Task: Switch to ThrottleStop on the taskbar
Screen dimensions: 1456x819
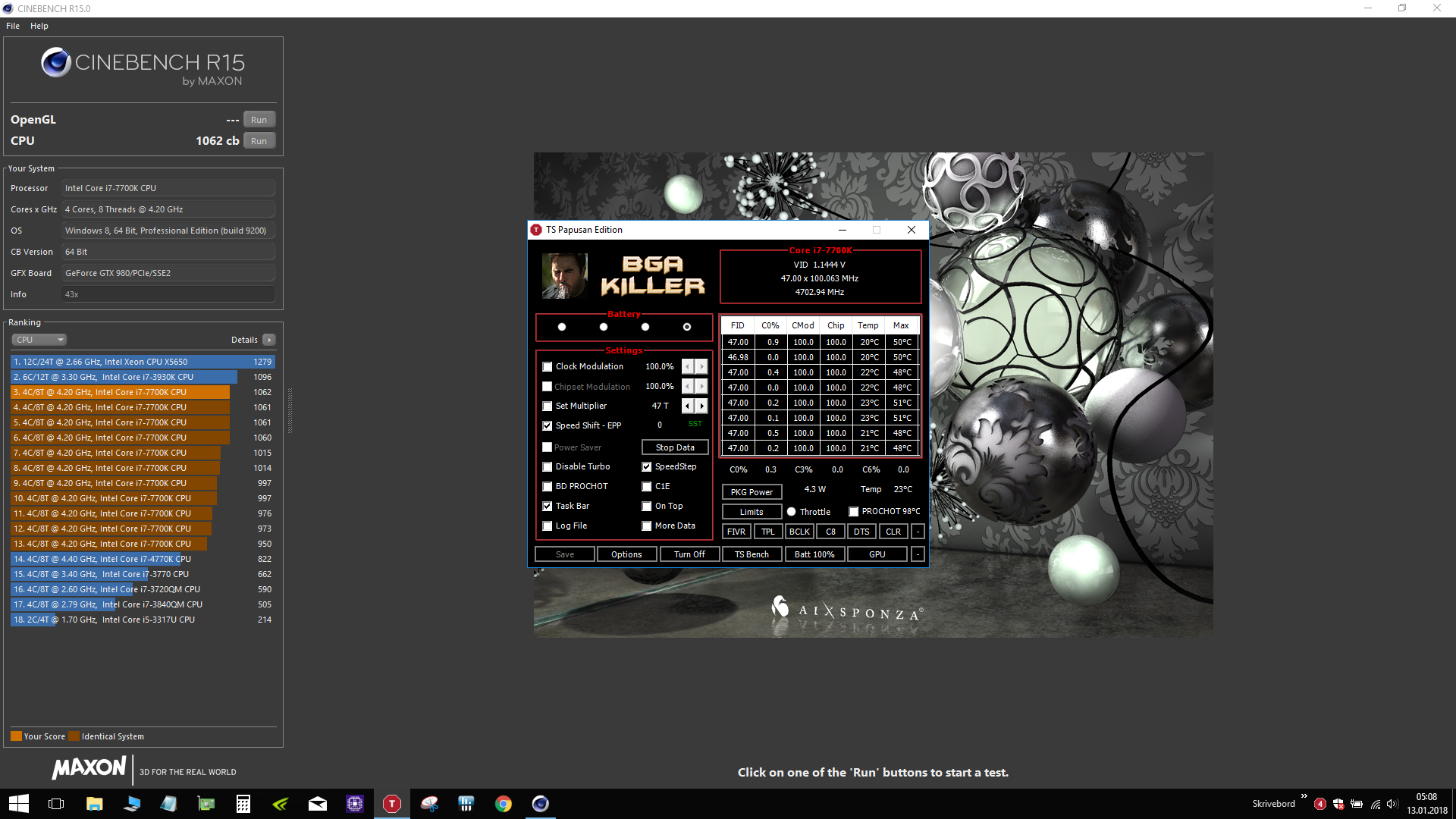Action: [392, 804]
